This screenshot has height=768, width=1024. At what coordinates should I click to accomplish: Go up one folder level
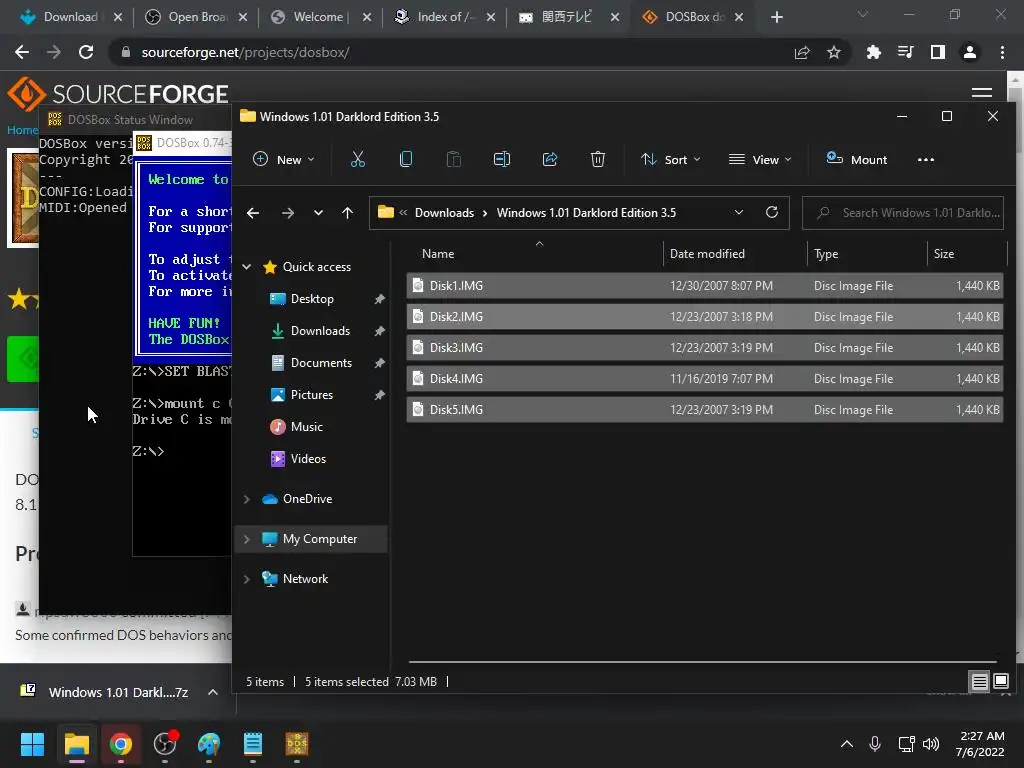(347, 213)
